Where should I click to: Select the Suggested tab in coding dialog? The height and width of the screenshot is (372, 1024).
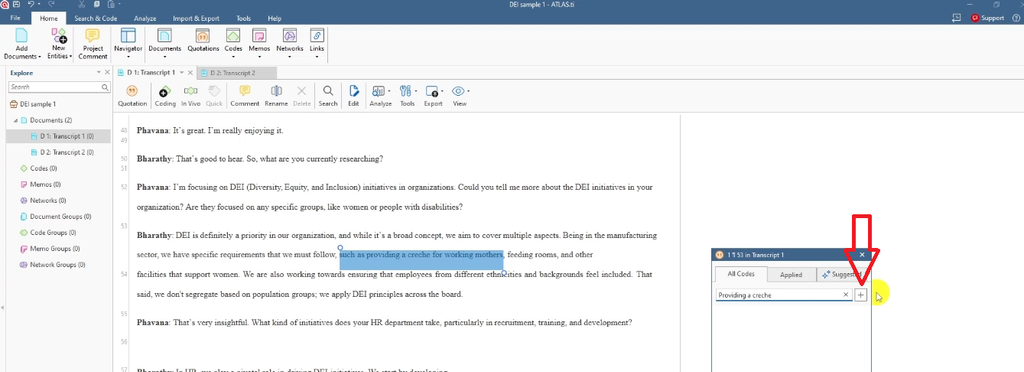[x=842, y=275]
